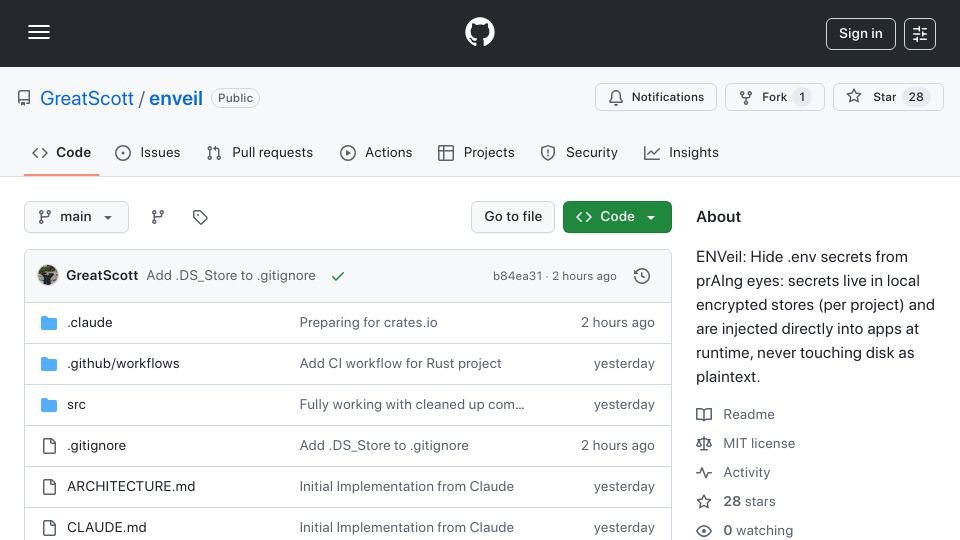Click the .github/workflows folder icon

click(x=49, y=364)
